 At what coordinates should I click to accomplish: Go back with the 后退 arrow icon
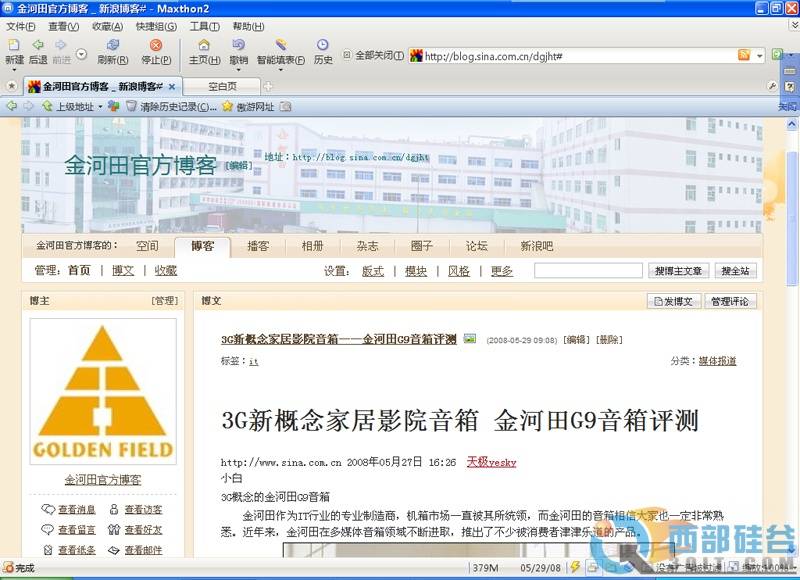(38, 45)
